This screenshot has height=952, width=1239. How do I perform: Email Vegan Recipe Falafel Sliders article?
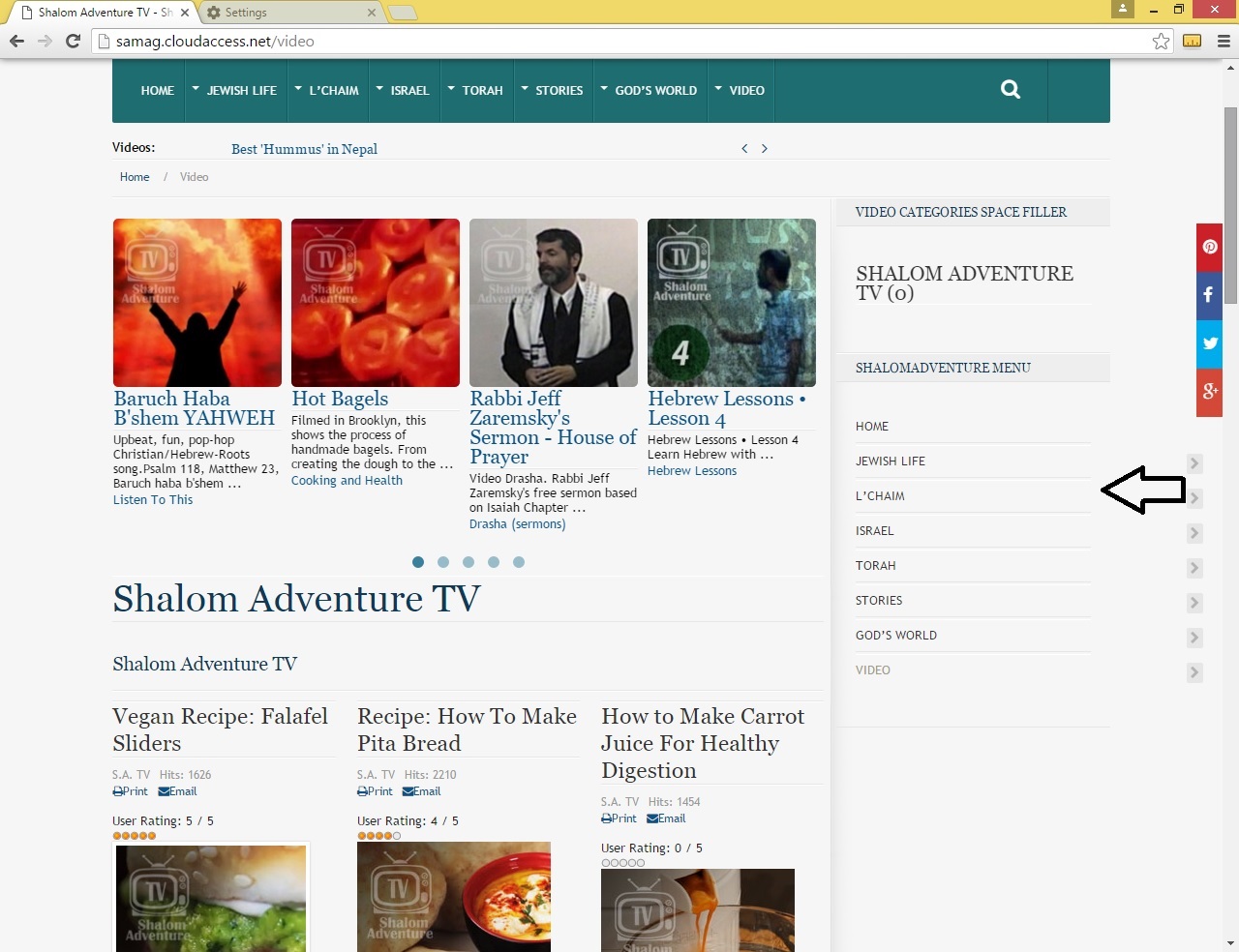[x=177, y=791]
